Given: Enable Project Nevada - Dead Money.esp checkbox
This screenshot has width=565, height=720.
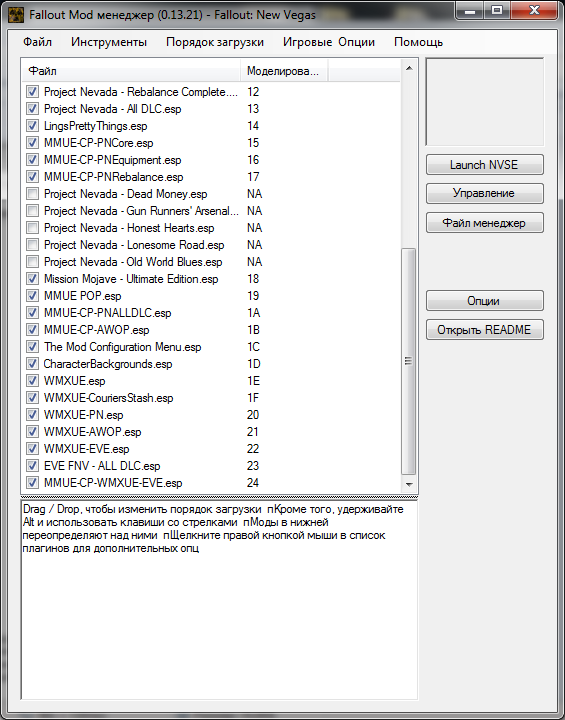Looking at the screenshot, I should [32, 194].
